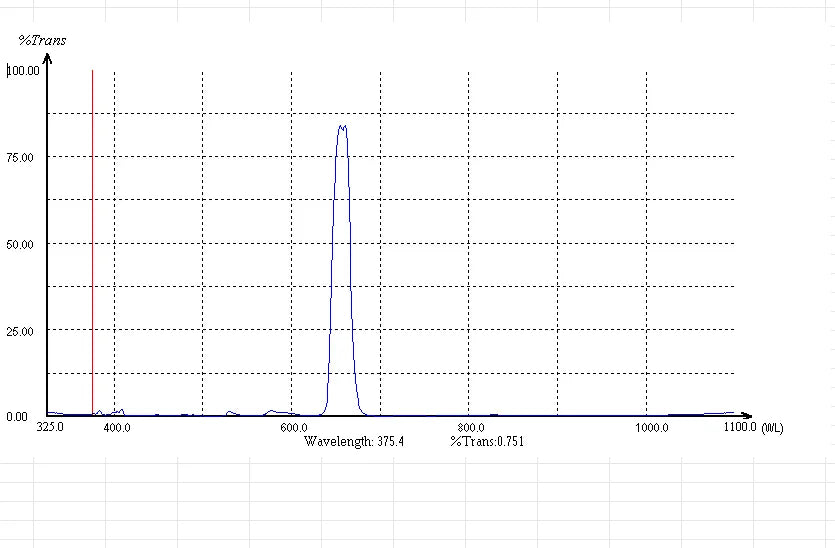
Task: Click the 400.0 x-axis tick label
Action: tap(117, 428)
